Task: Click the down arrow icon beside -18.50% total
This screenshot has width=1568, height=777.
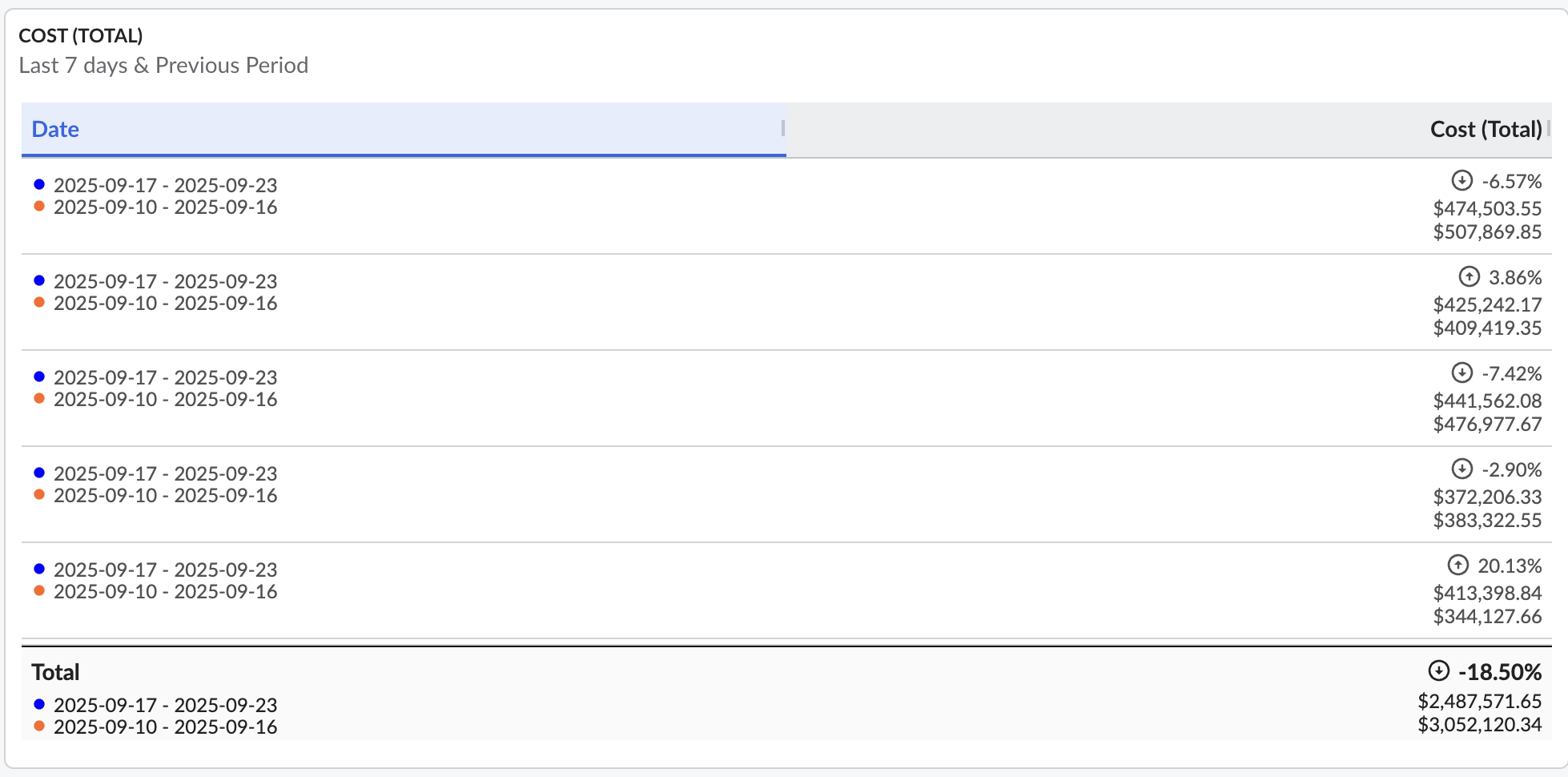Action: pos(1438,670)
